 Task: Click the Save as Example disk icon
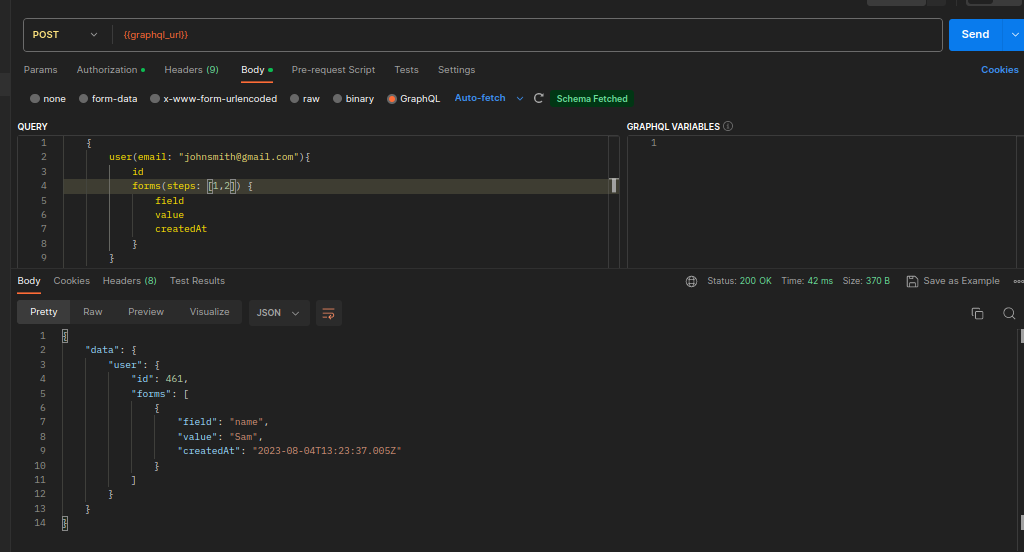point(912,282)
